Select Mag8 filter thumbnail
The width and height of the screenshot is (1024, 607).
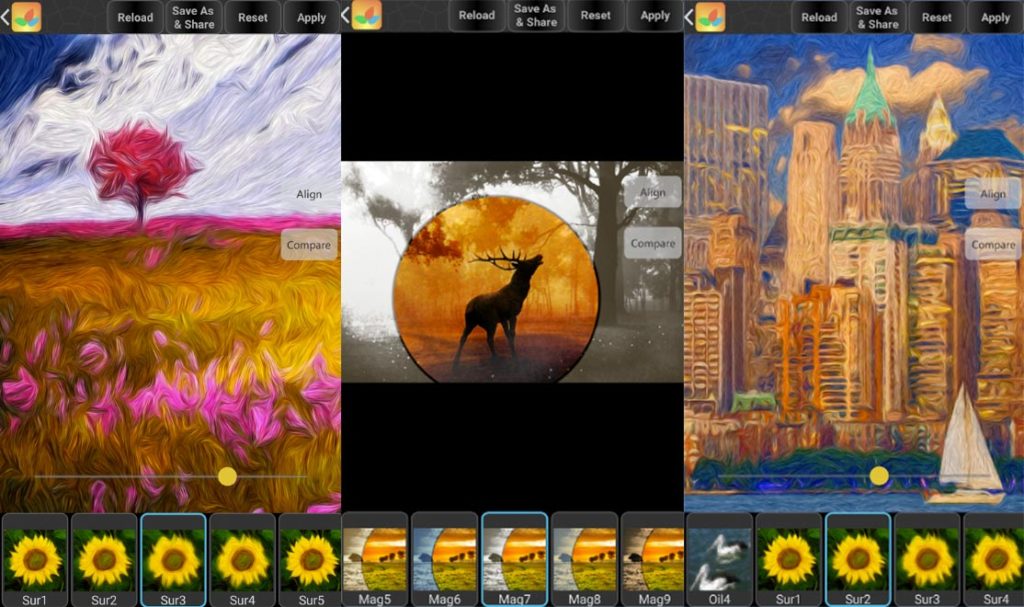pos(584,559)
